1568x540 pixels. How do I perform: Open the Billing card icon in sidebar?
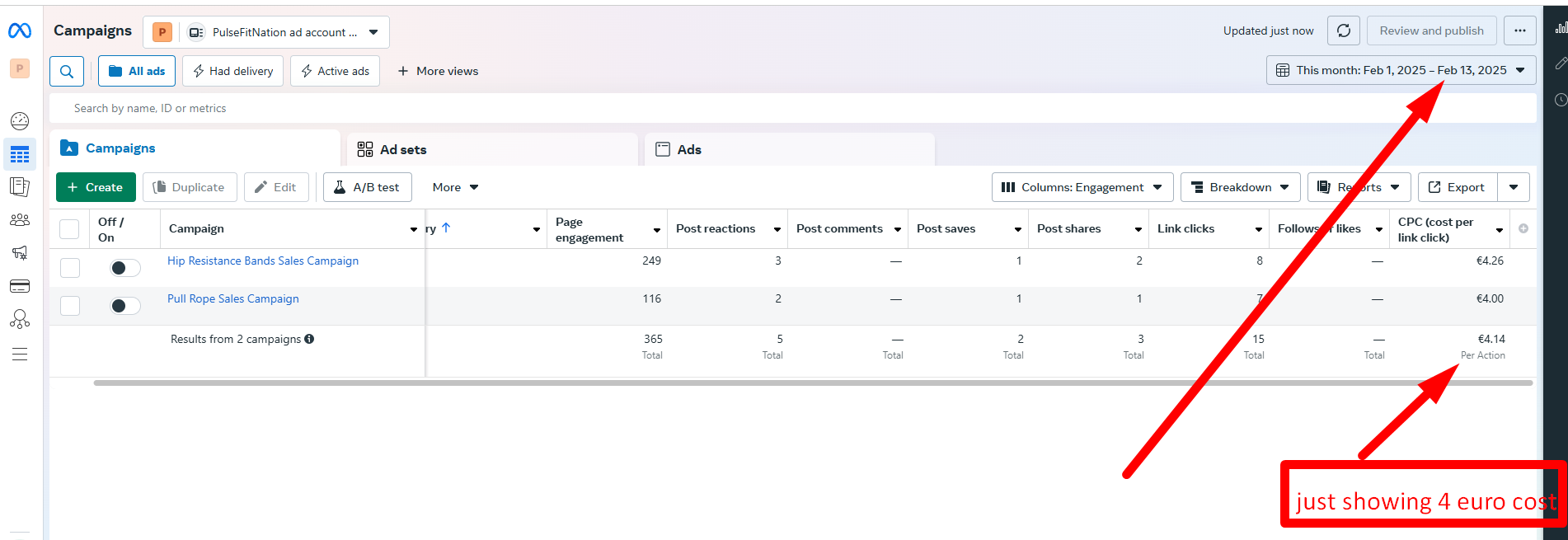(x=20, y=286)
